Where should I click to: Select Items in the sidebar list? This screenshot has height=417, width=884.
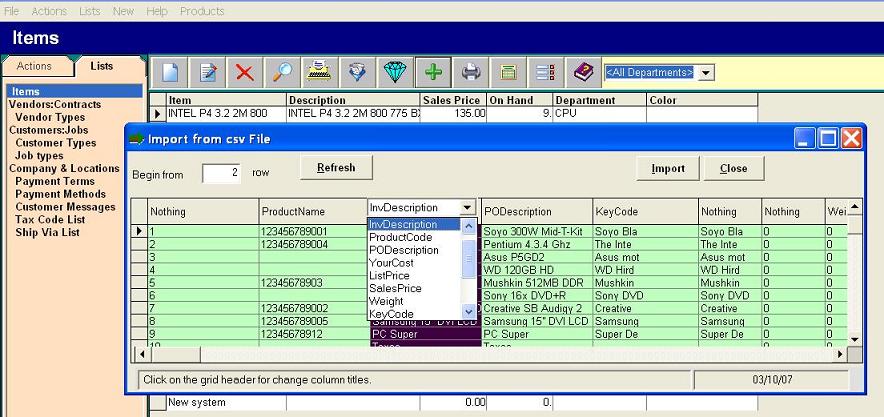(x=74, y=91)
